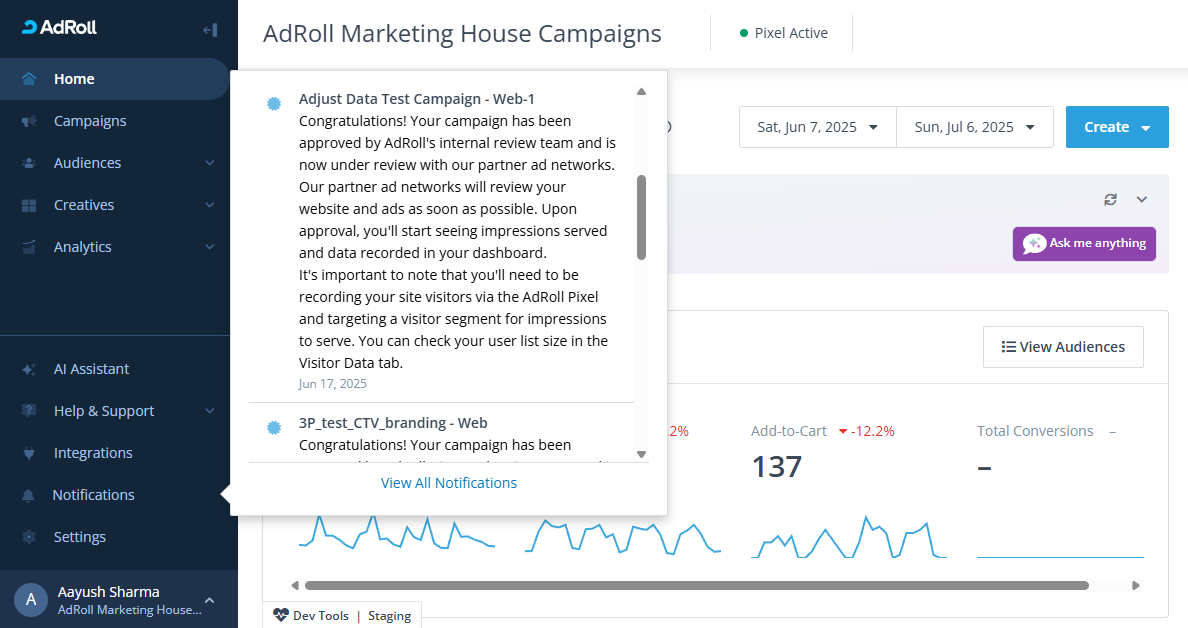Click View All Notifications link
This screenshot has width=1188, height=628.
coord(448,483)
